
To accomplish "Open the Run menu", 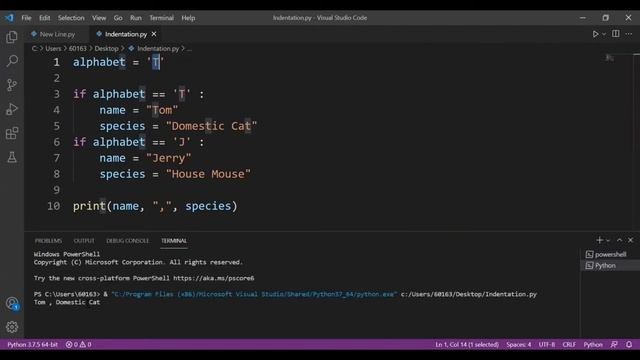I will click(x=136, y=18).
